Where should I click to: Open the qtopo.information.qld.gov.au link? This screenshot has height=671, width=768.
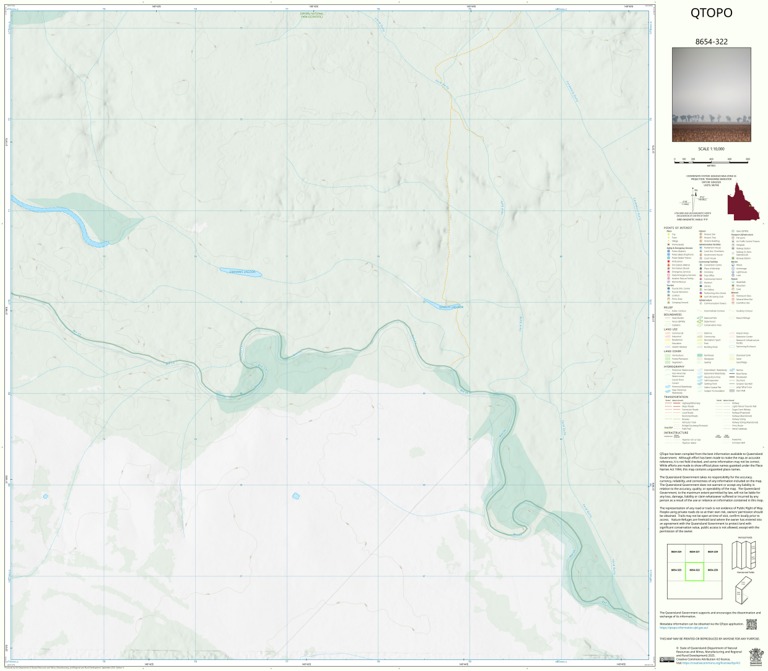[682, 627]
